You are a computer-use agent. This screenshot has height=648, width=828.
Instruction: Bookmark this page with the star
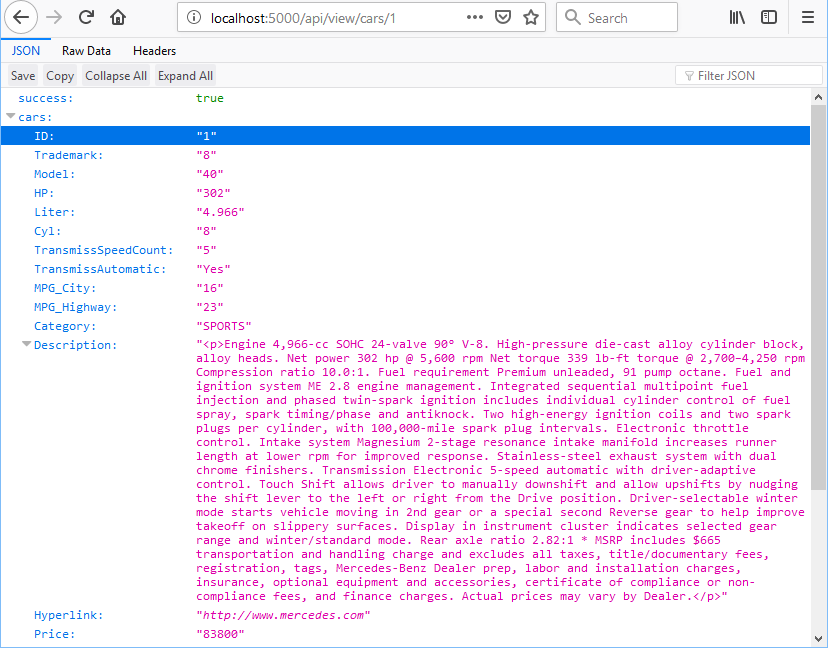click(x=531, y=17)
